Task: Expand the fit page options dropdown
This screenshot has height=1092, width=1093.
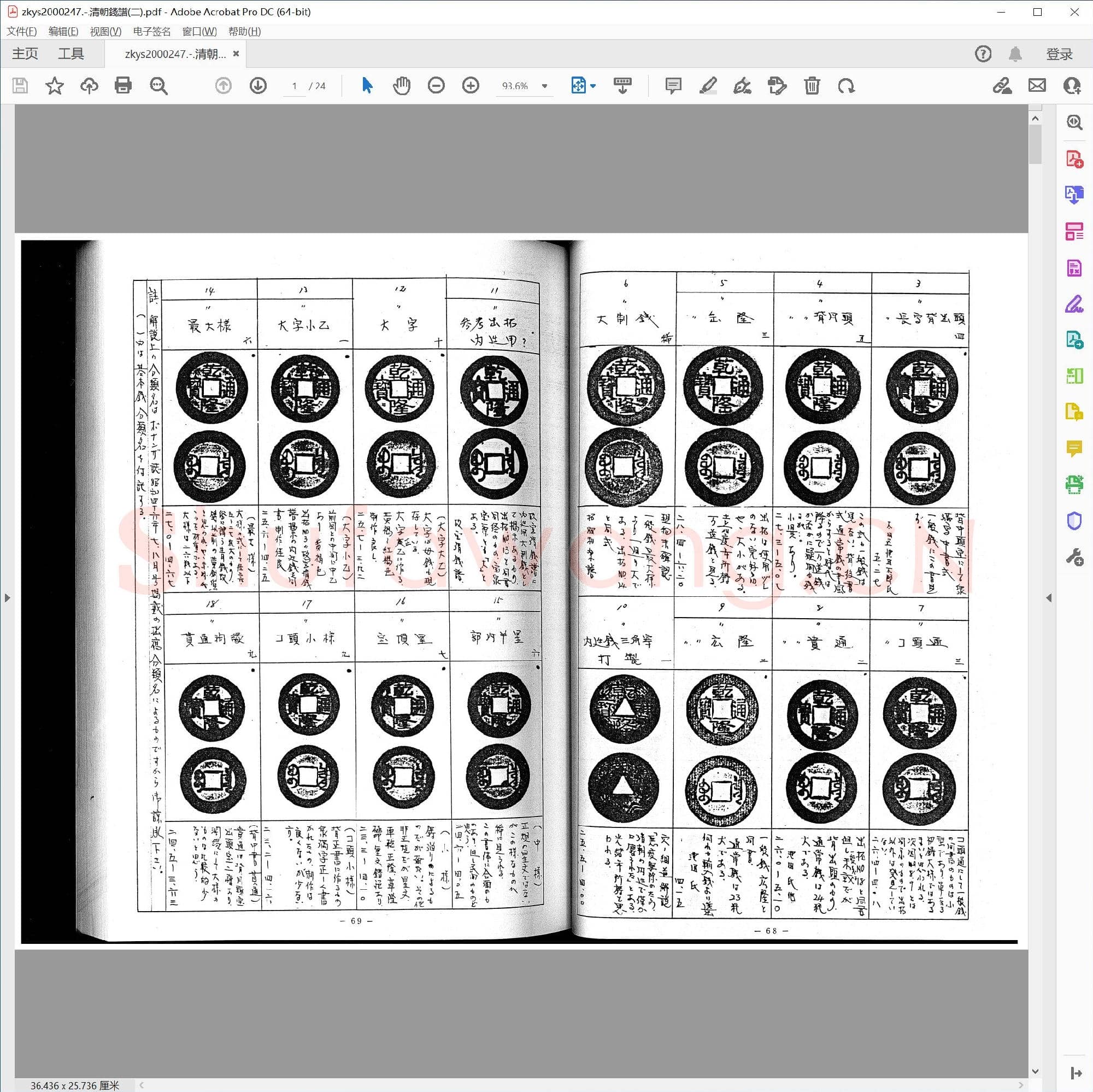Action: (x=593, y=86)
